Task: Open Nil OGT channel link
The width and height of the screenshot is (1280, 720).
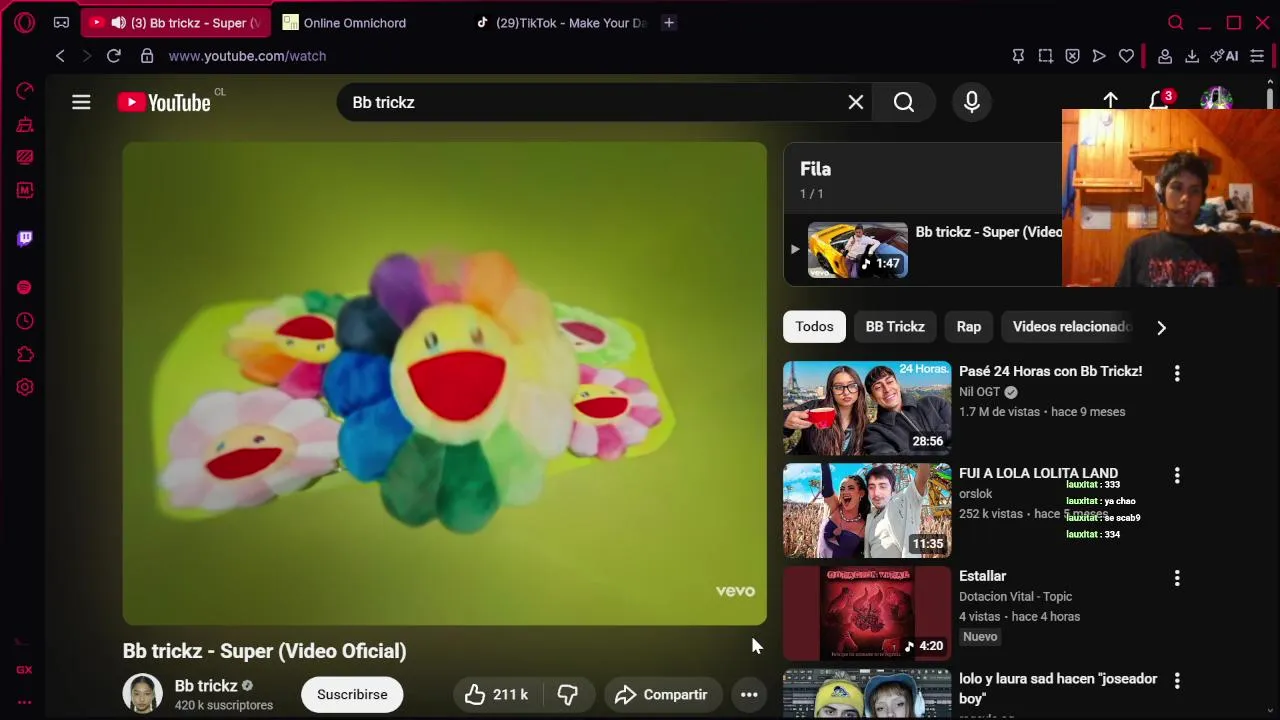Action: click(979, 392)
